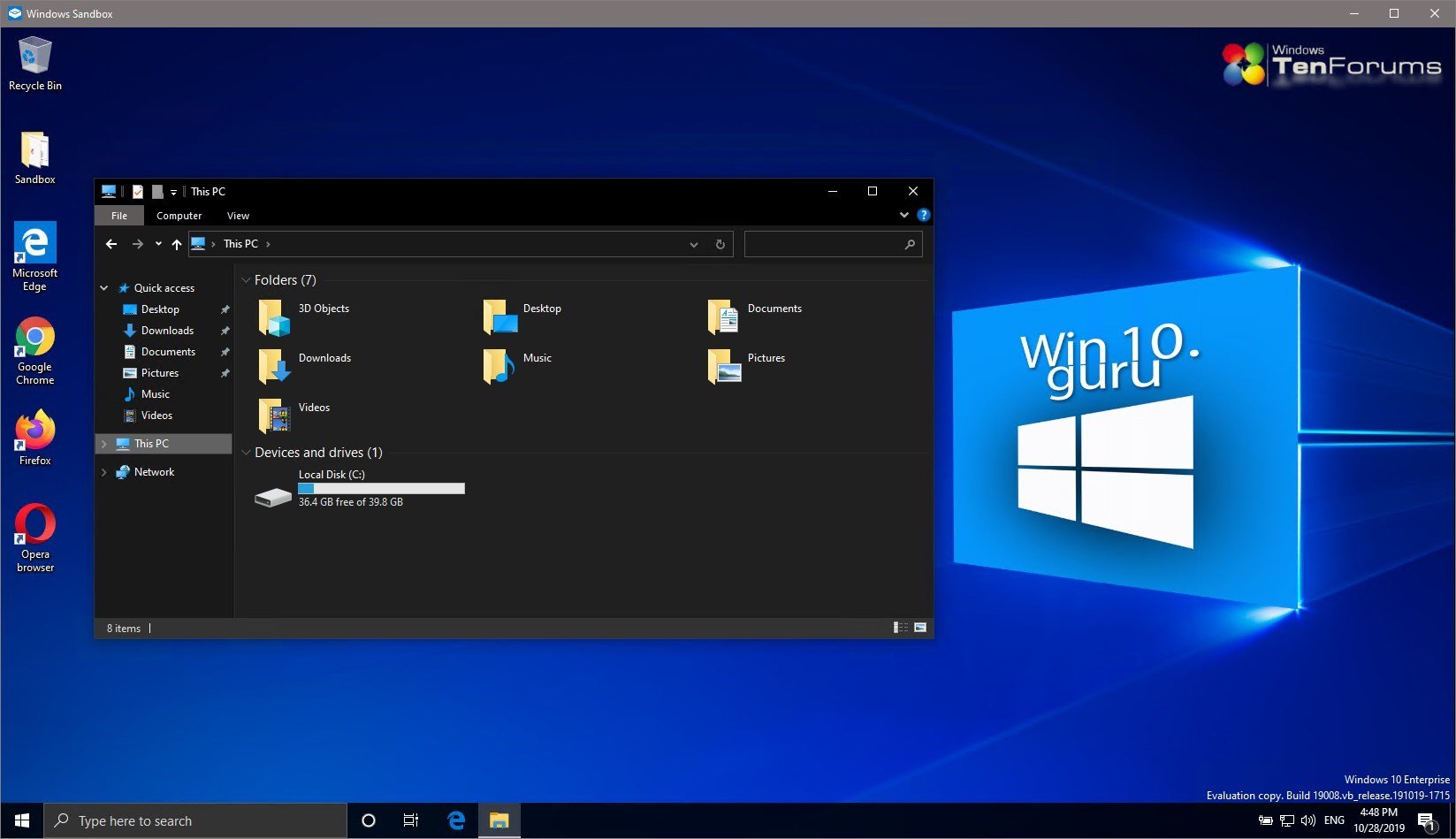
Task: Collapse the Folders (7) section
Action: (245, 280)
